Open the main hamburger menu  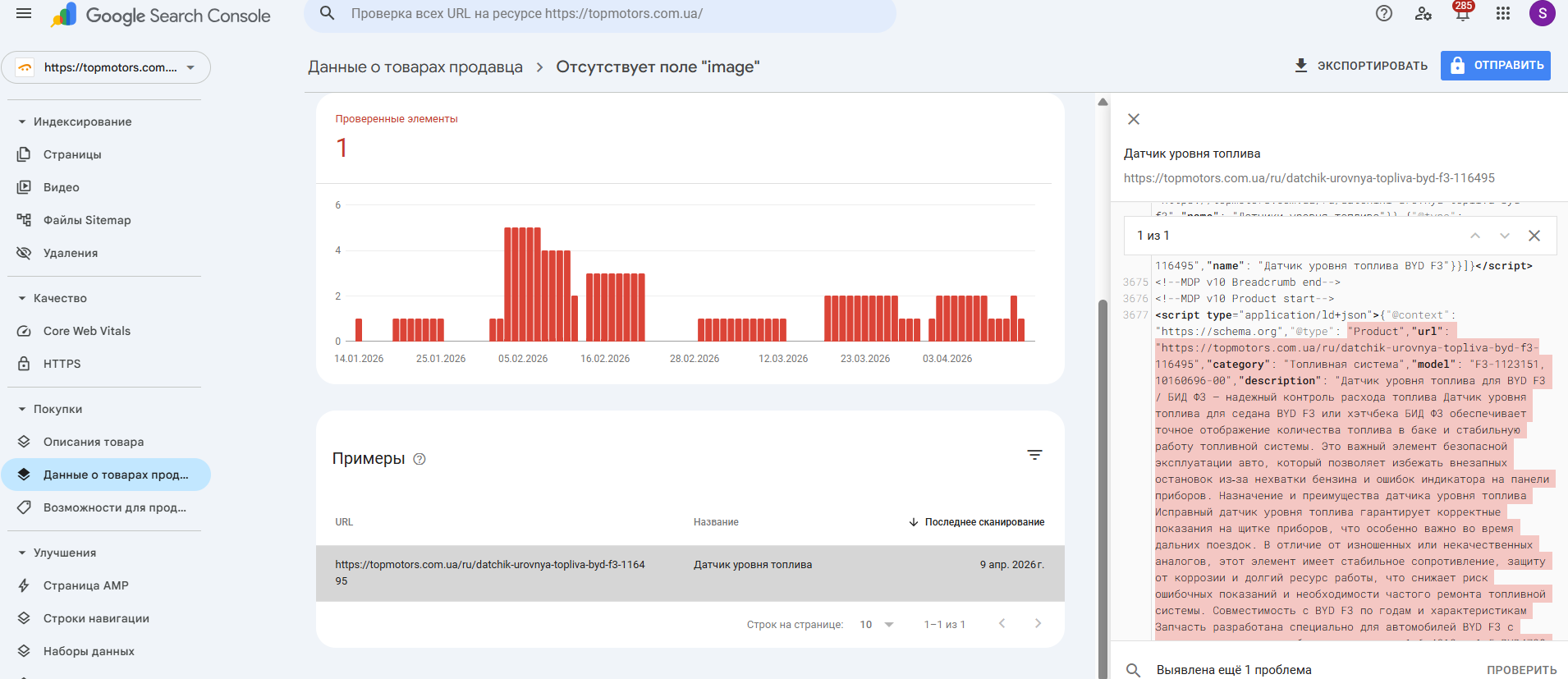tap(24, 14)
